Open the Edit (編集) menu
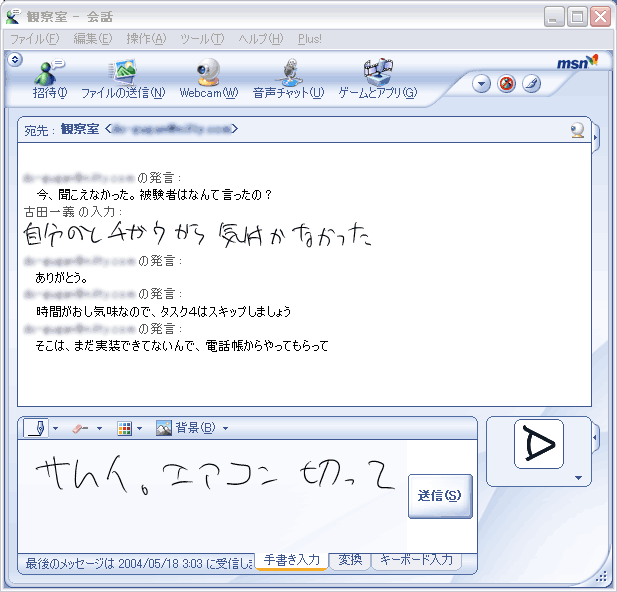This screenshot has width=617, height=592. 93,39
